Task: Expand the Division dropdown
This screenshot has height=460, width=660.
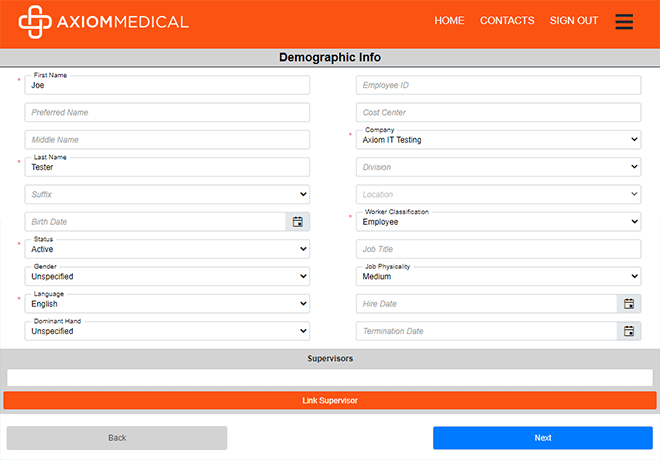Action: 498,167
